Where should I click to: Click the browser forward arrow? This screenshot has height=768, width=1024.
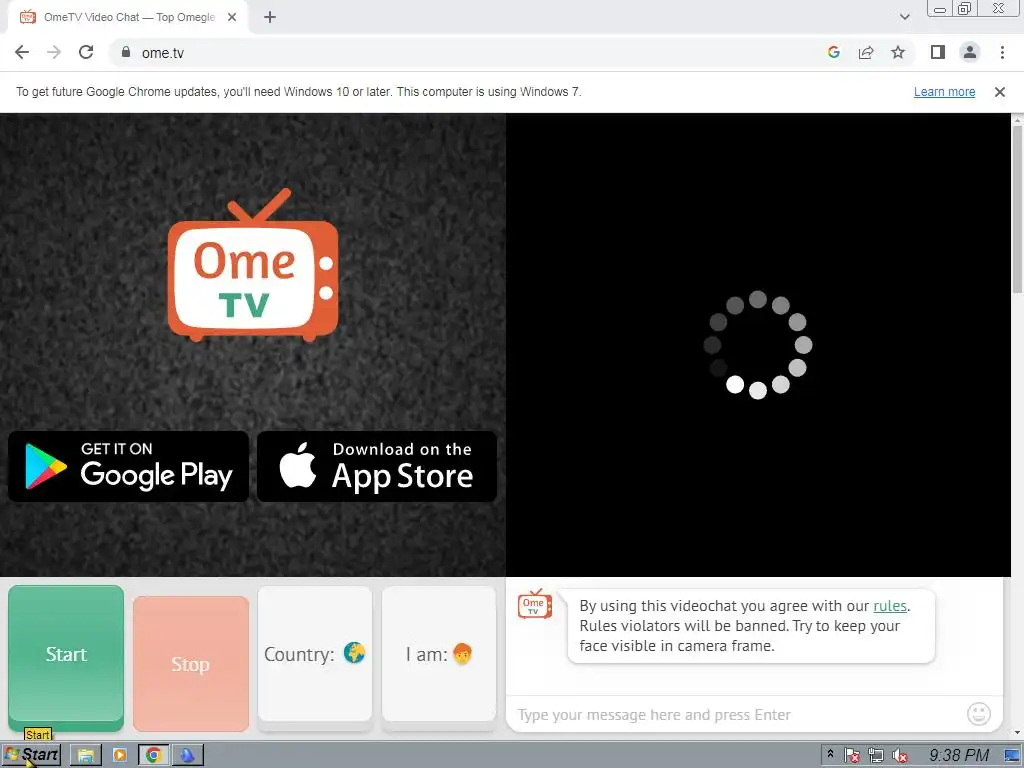pos(54,52)
